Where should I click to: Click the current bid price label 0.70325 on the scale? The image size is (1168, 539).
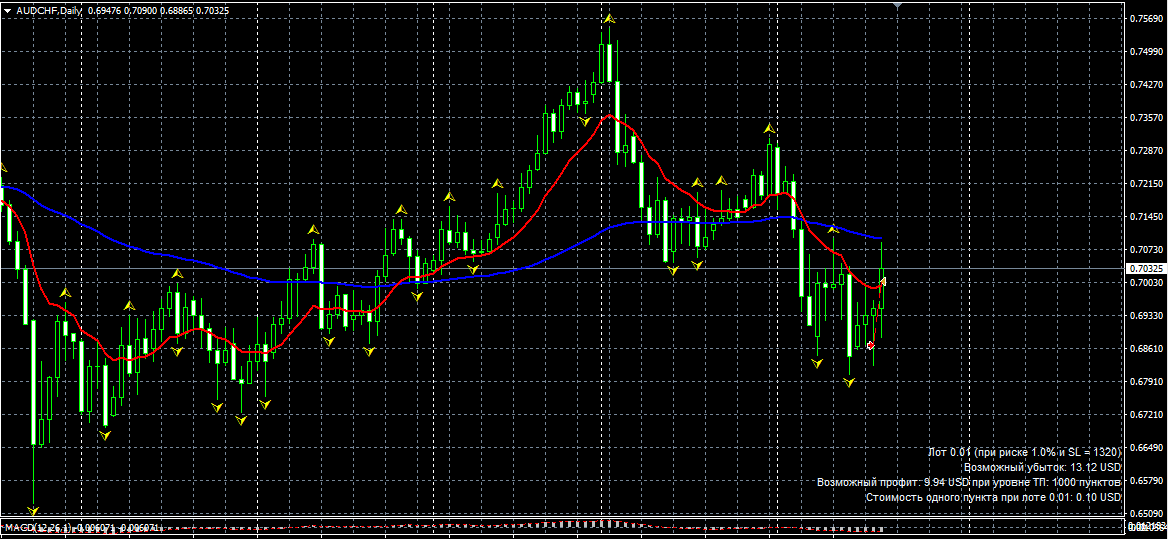[x=1146, y=268]
